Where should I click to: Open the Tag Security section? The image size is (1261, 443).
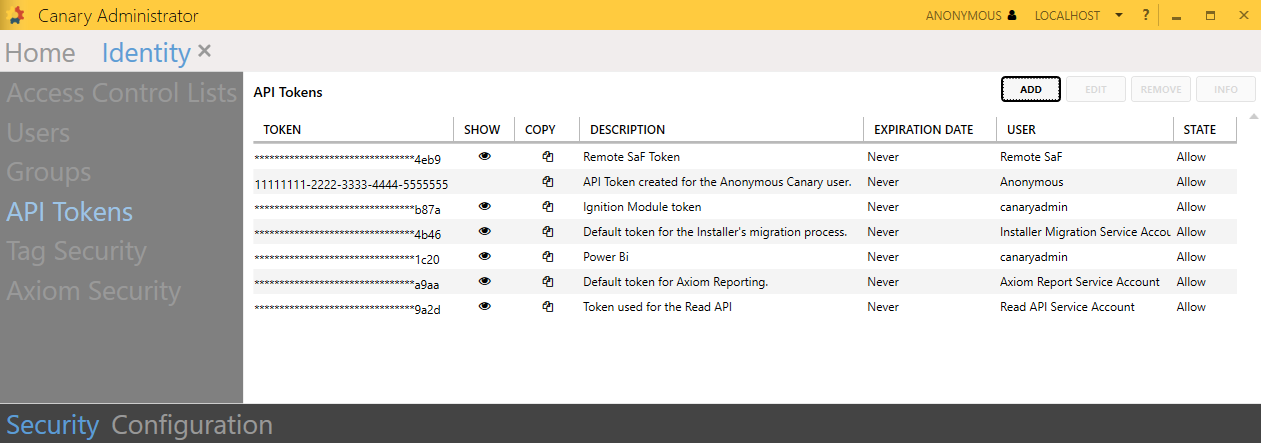76,252
